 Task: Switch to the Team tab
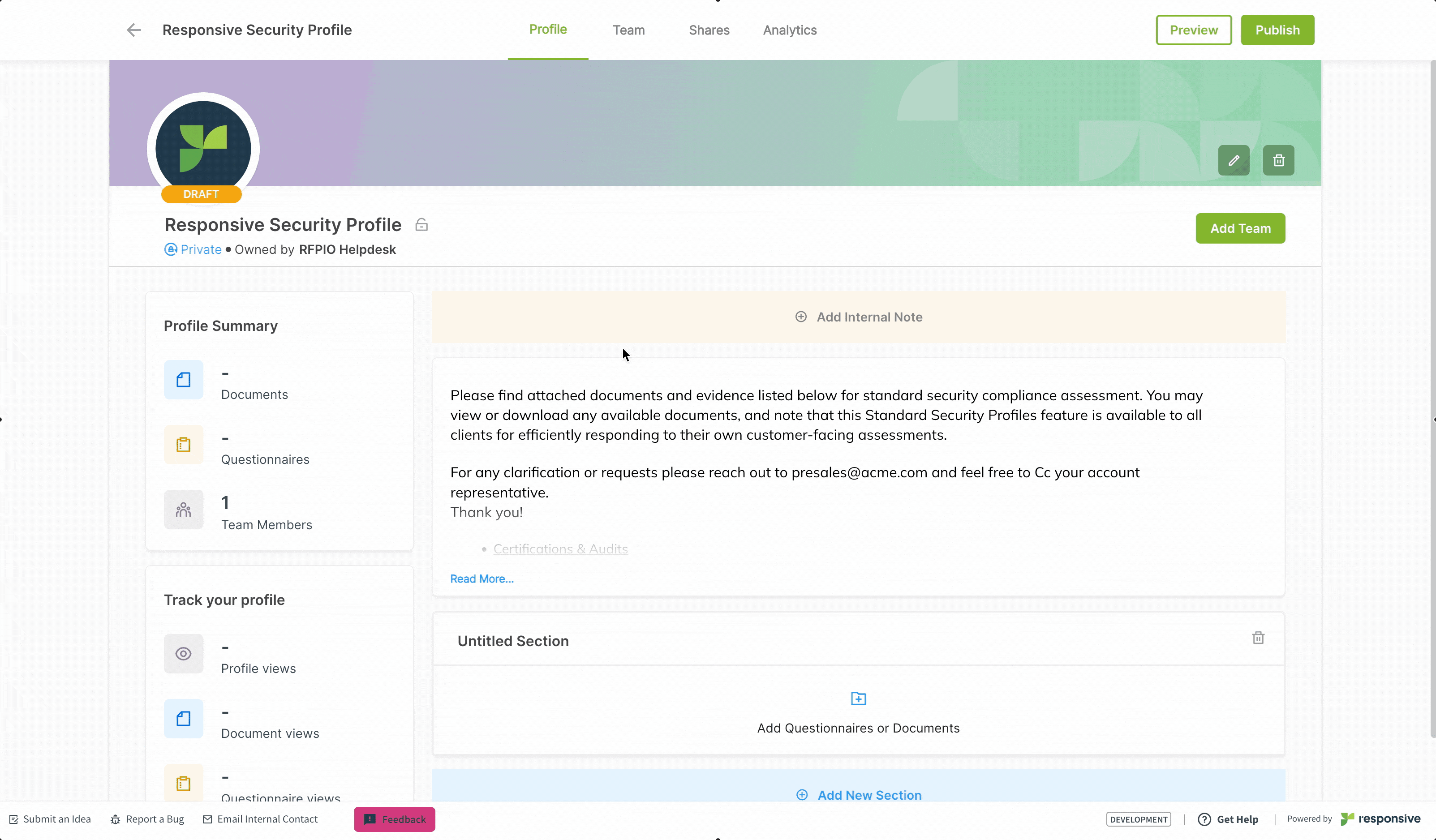pos(628,30)
